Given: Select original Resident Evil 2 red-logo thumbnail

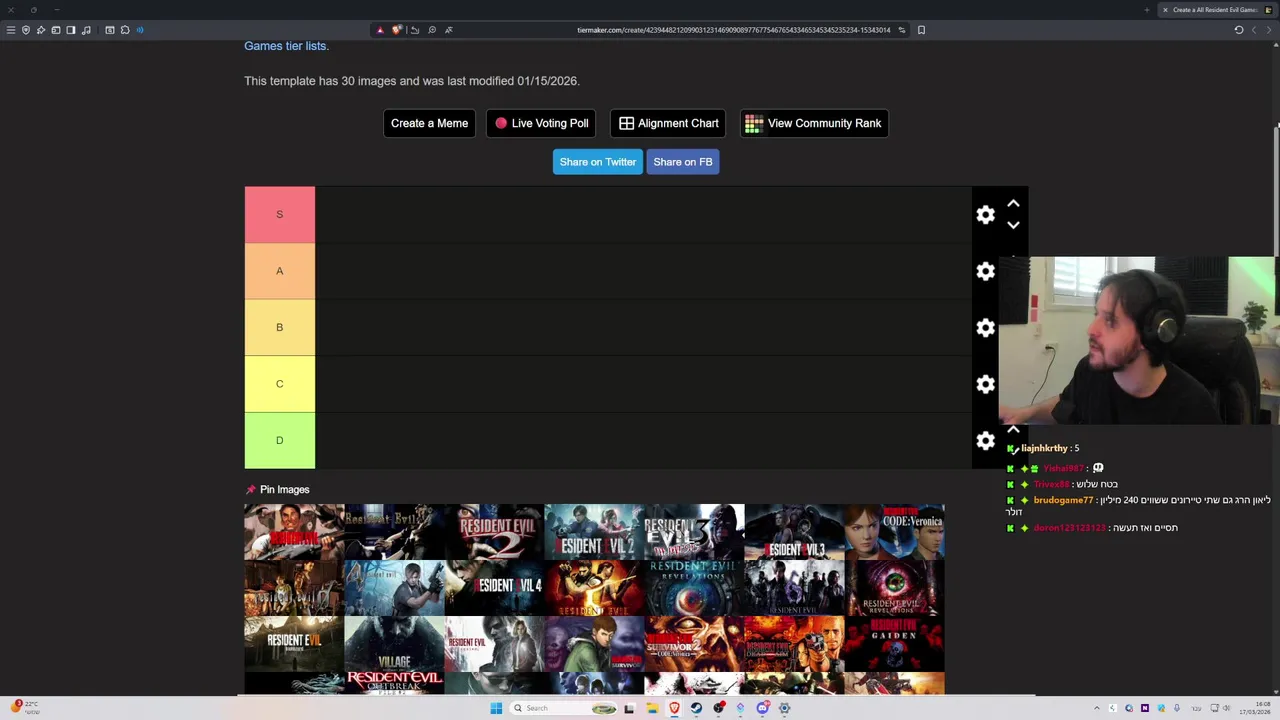Looking at the screenshot, I should (x=494, y=532).
